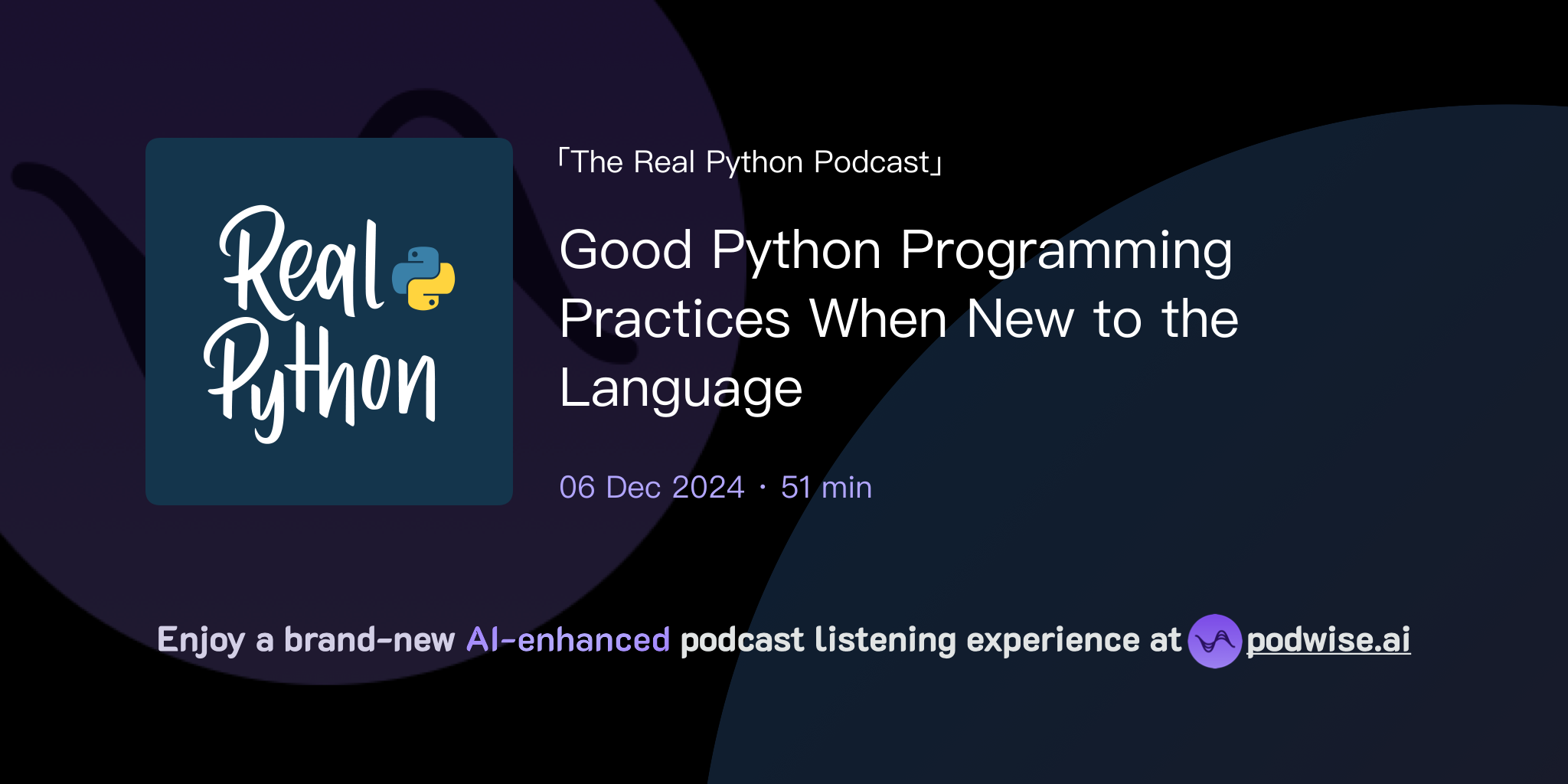The height and width of the screenshot is (784, 1568).
Task: Click the Python two-snake logo icon
Action: pyautogui.click(x=423, y=278)
